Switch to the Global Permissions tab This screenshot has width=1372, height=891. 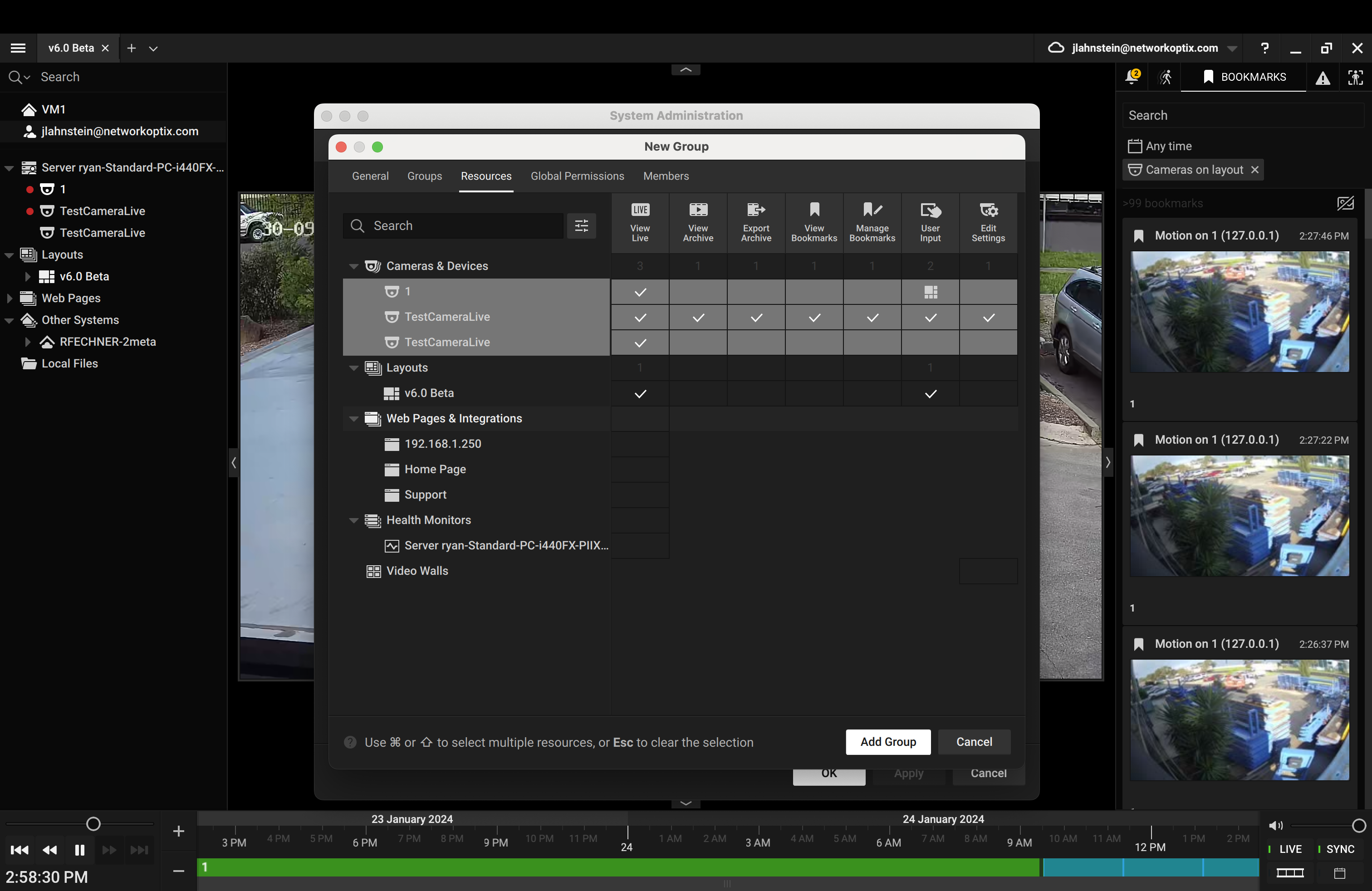tap(577, 176)
